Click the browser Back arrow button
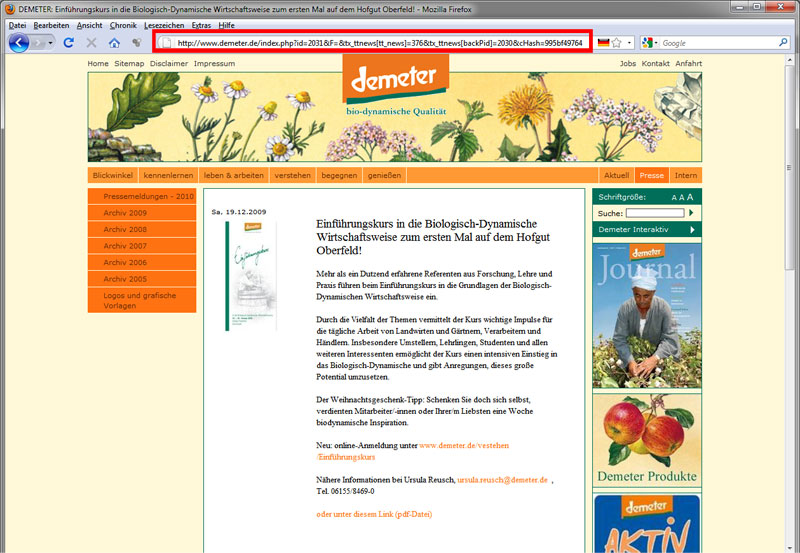This screenshot has height=553, width=800. click(x=19, y=43)
